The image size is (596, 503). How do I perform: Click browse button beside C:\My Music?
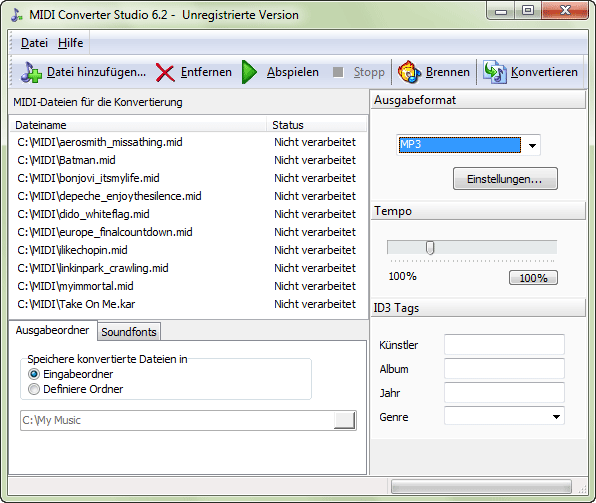(x=344, y=420)
